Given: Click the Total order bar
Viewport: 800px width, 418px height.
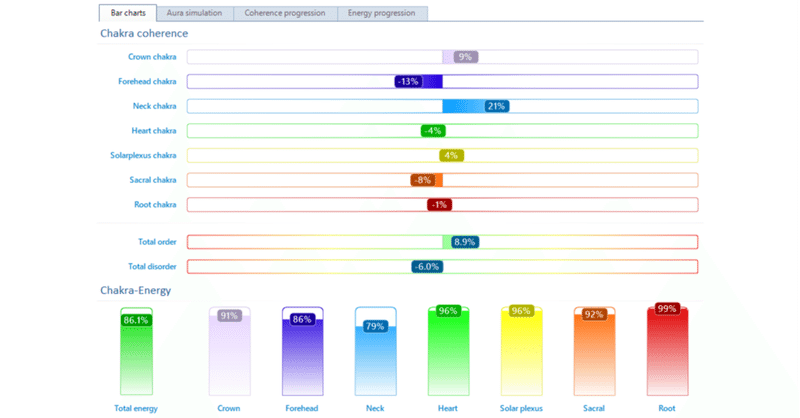Looking at the screenshot, I should pyautogui.click(x=442, y=242).
